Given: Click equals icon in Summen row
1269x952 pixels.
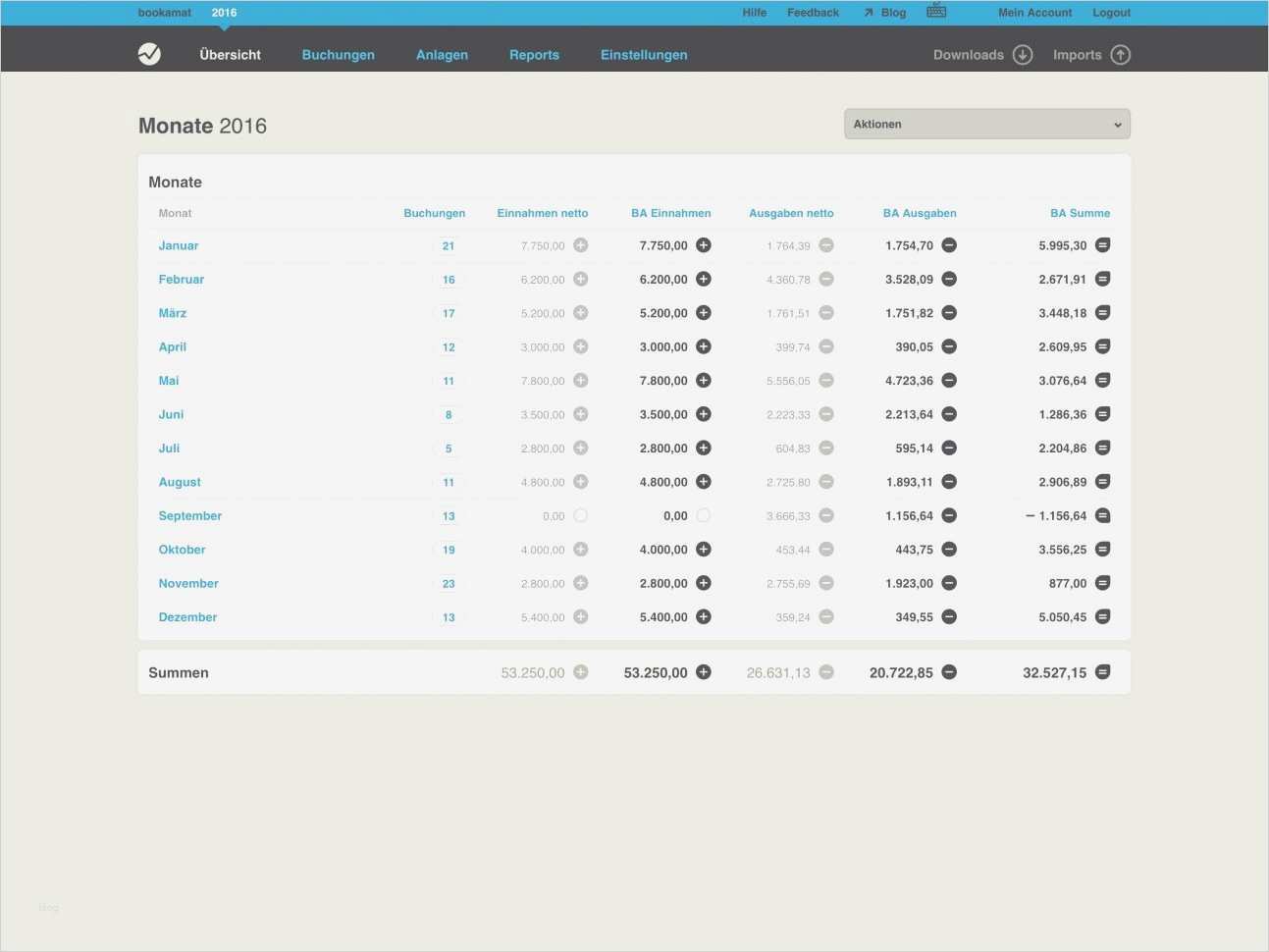Looking at the screenshot, I should coord(1103,672).
